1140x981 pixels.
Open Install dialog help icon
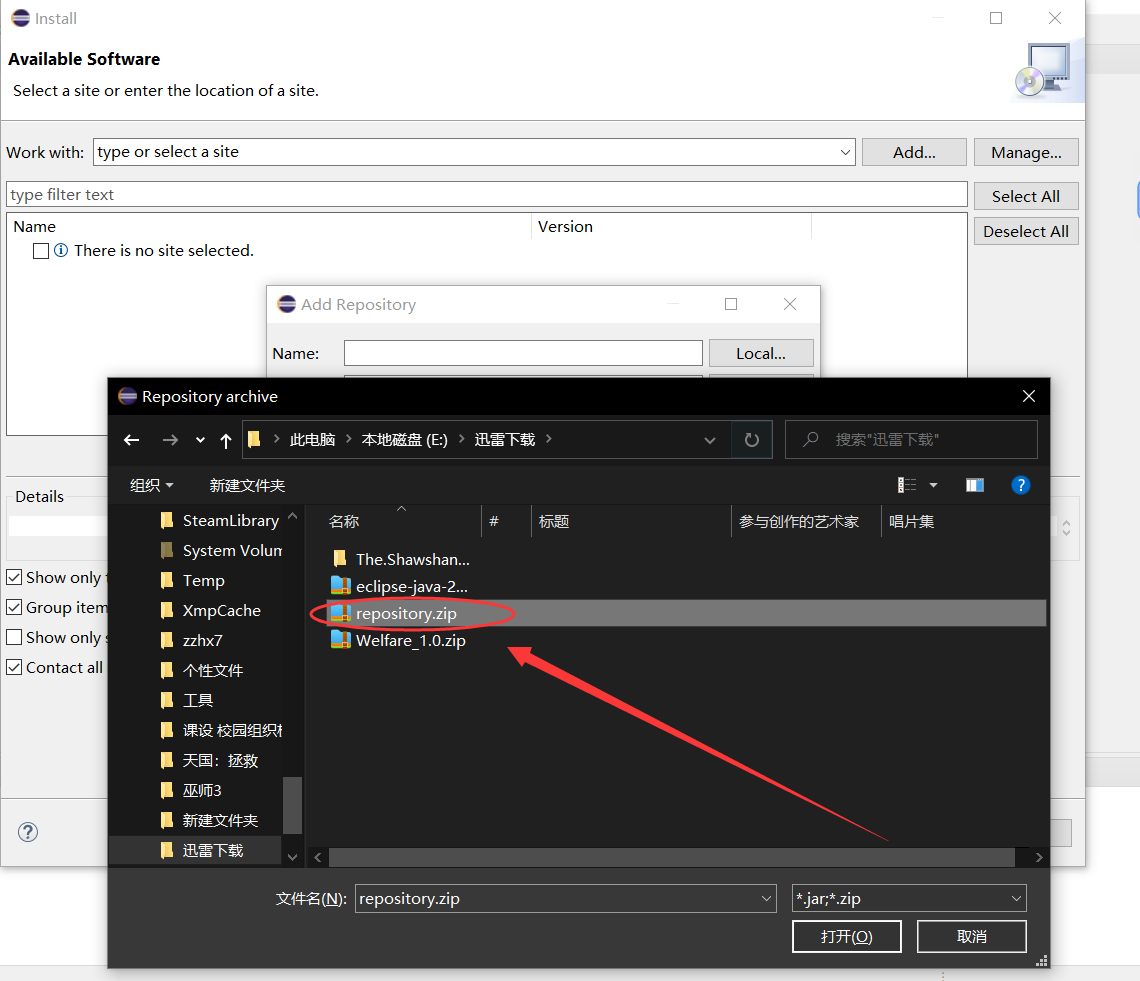click(x=28, y=832)
